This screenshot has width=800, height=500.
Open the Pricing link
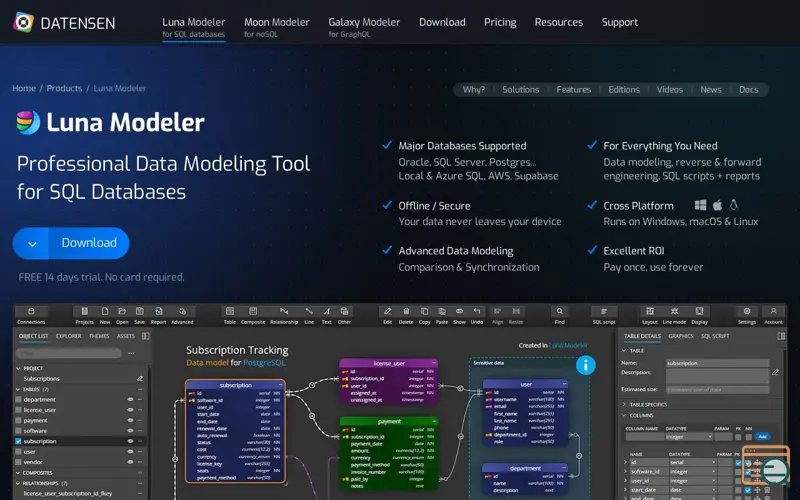[x=500, y=22]
